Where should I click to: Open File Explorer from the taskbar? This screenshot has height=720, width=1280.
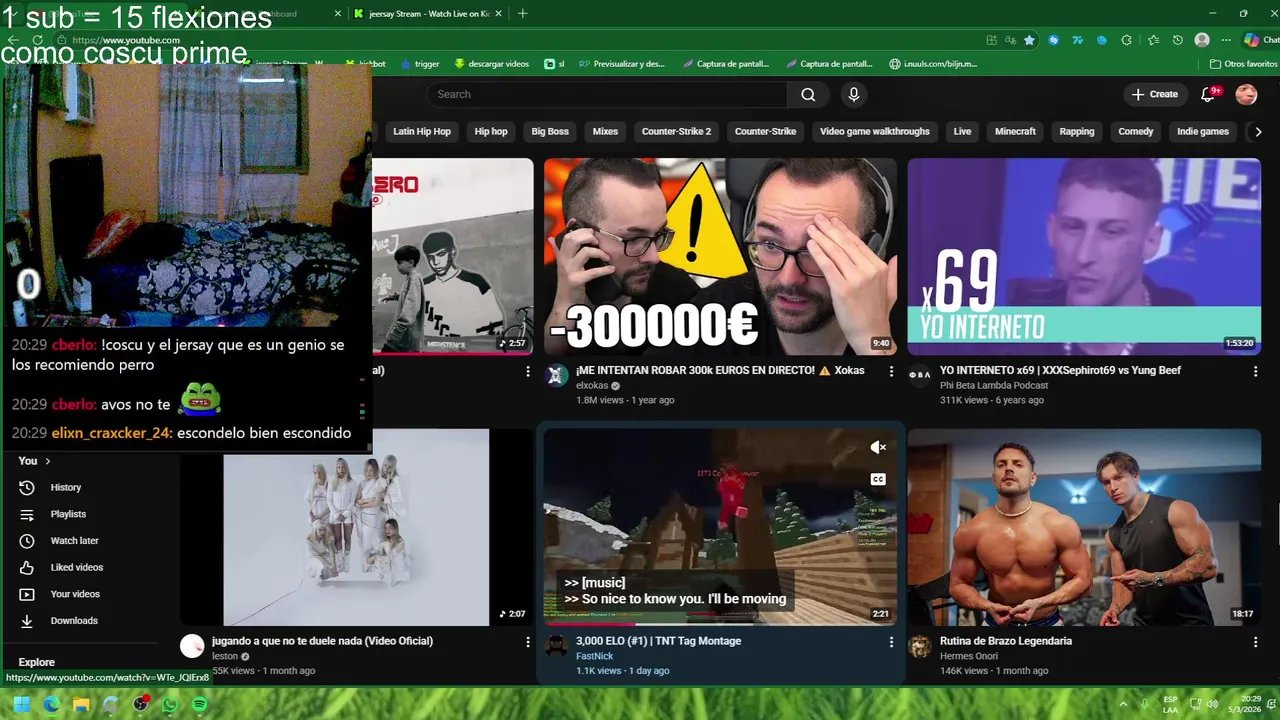(81, 704)
